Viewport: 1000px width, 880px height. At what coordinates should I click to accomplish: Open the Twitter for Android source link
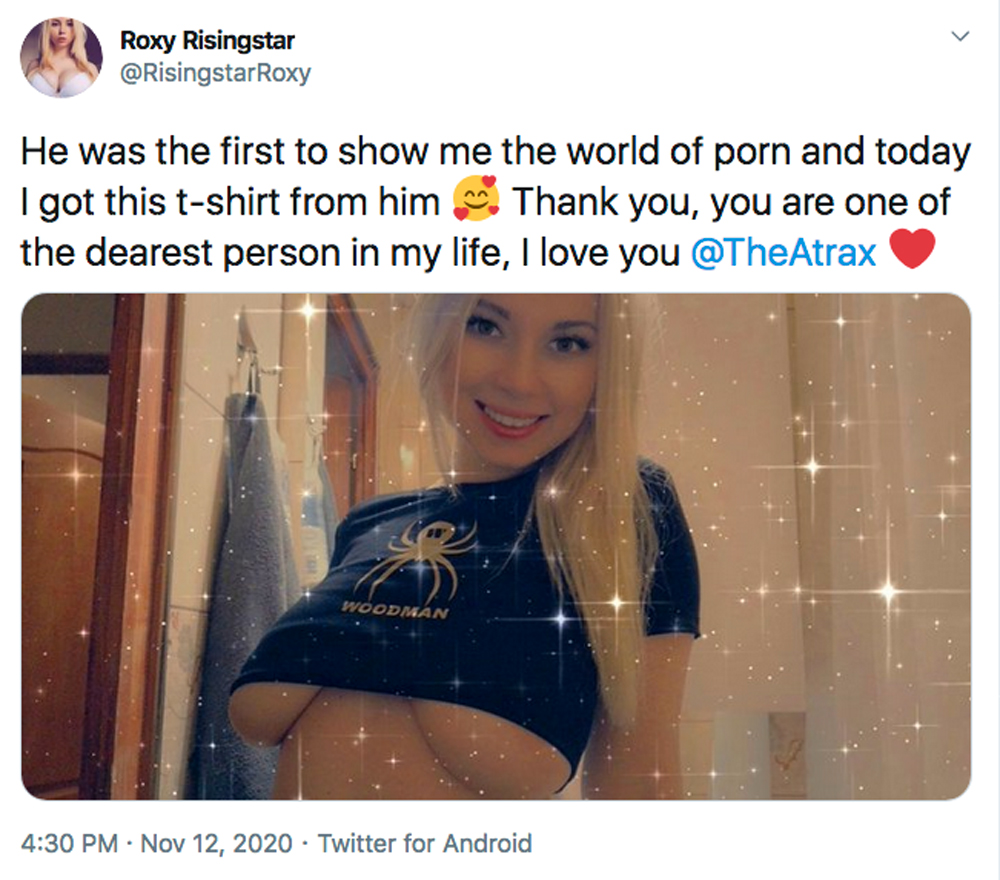tap(425, 843)
